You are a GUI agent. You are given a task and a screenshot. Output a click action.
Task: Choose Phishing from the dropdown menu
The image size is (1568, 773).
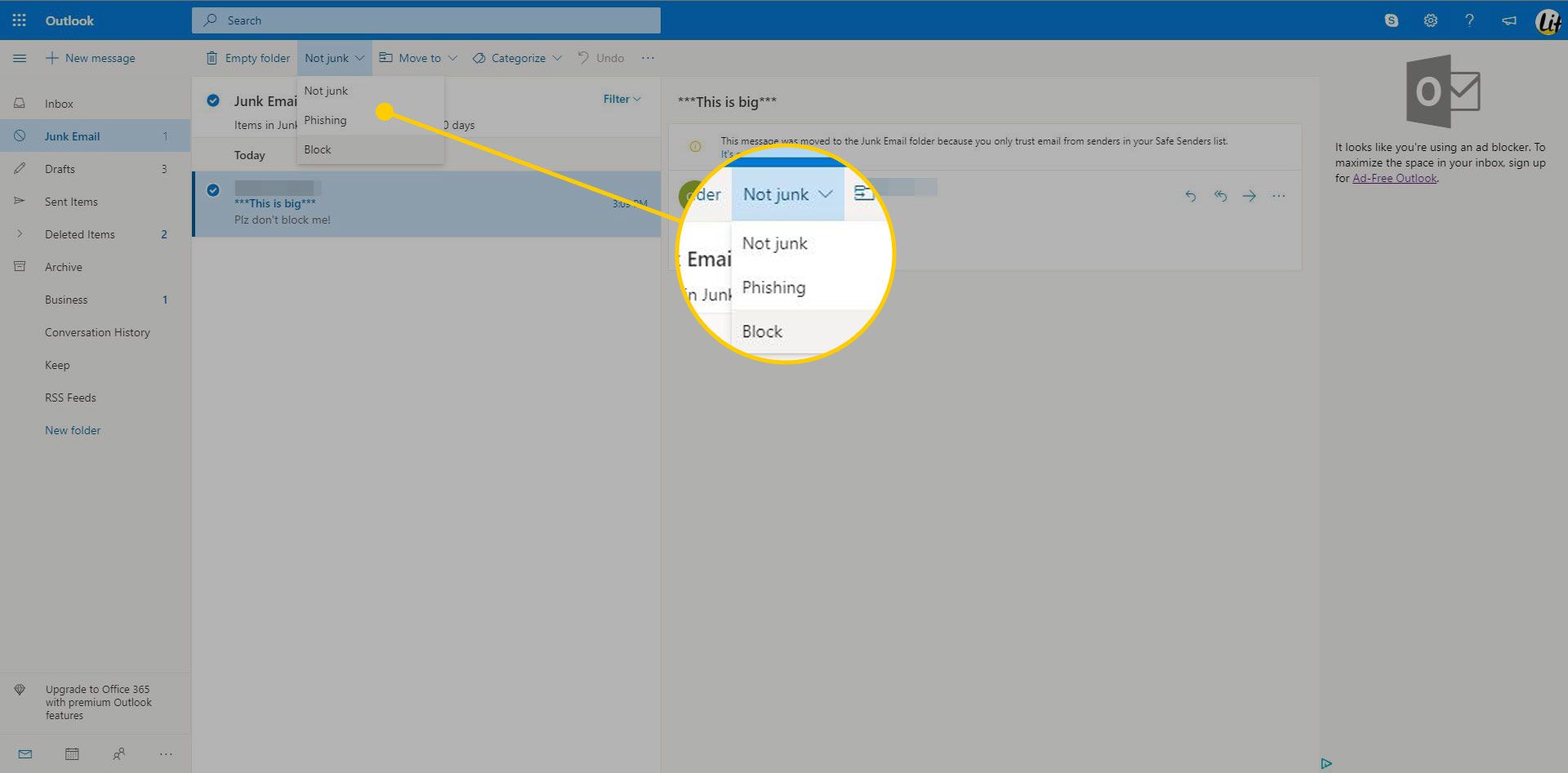[x=371, y=120]
